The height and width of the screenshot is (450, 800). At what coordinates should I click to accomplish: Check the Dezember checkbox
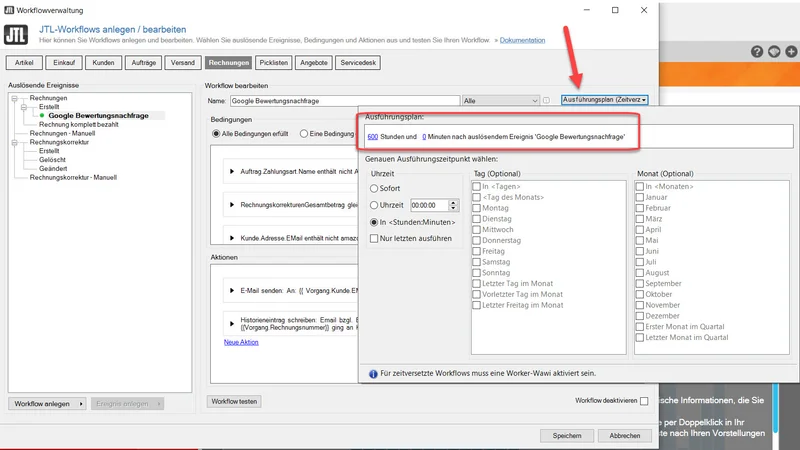click(x=640, y=316)
